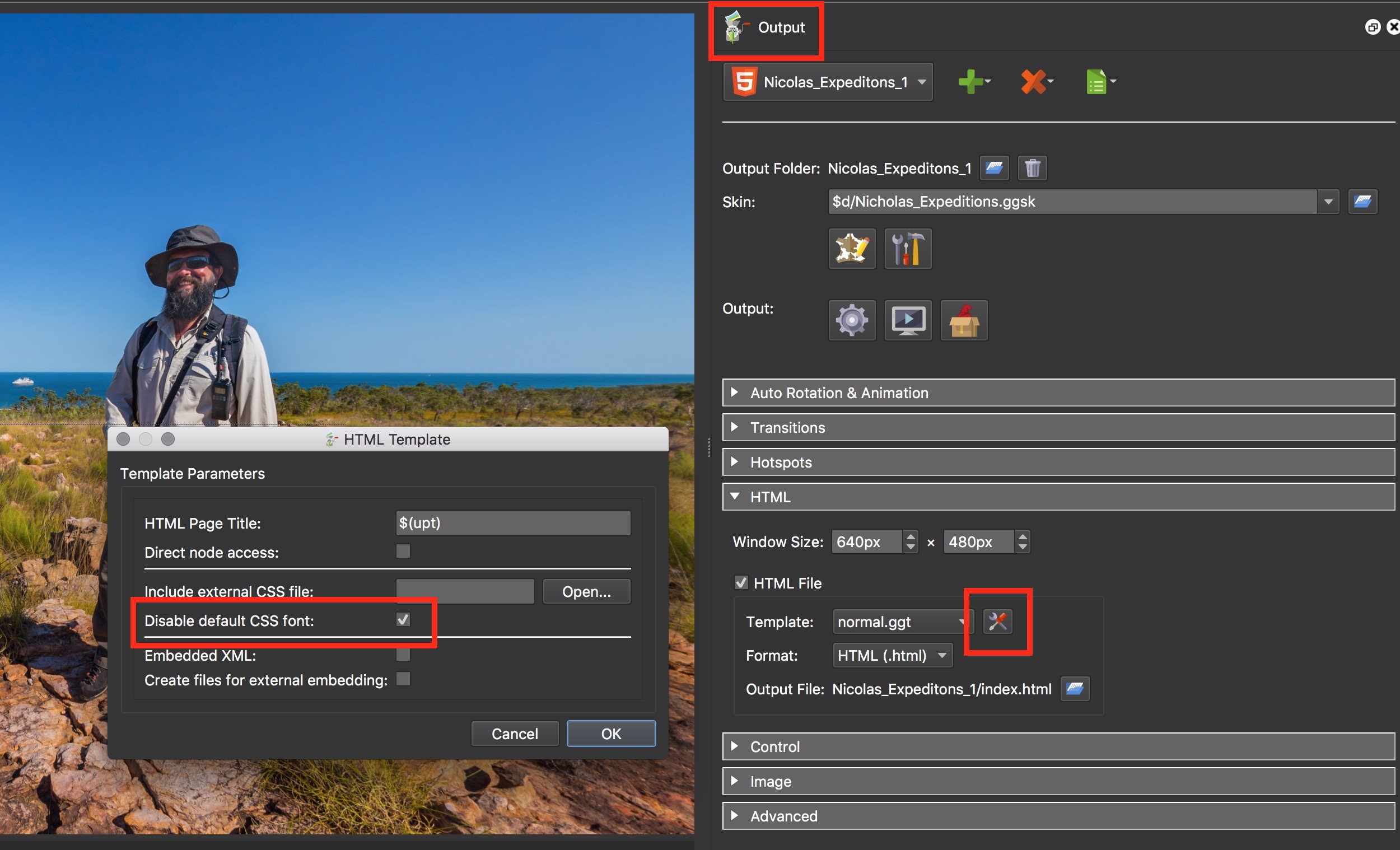Open the Skin path dropdown arrow
1400x850 pixels.
click(1328, 202)
